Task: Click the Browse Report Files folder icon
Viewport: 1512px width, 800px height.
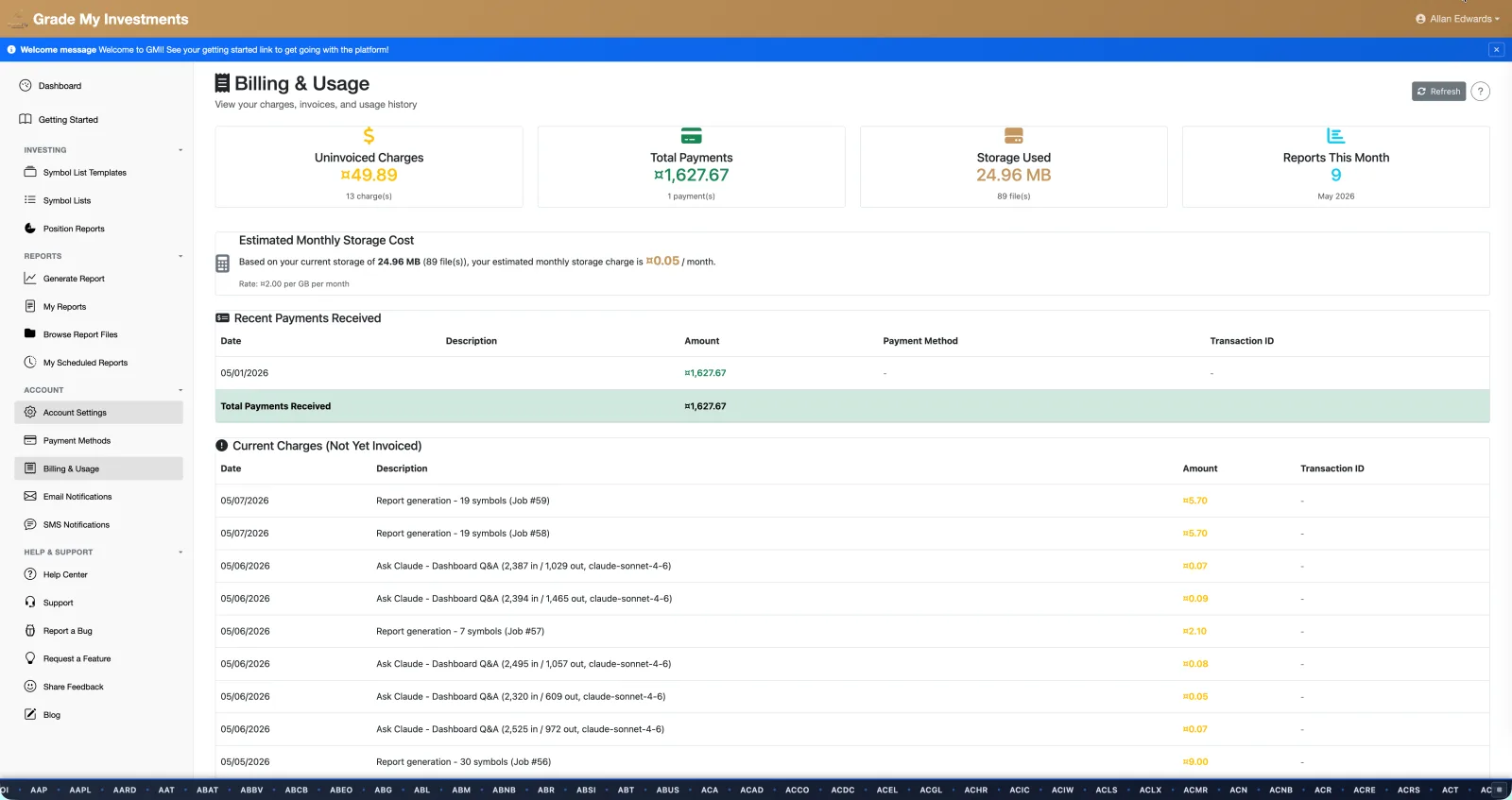Action: 30,333
